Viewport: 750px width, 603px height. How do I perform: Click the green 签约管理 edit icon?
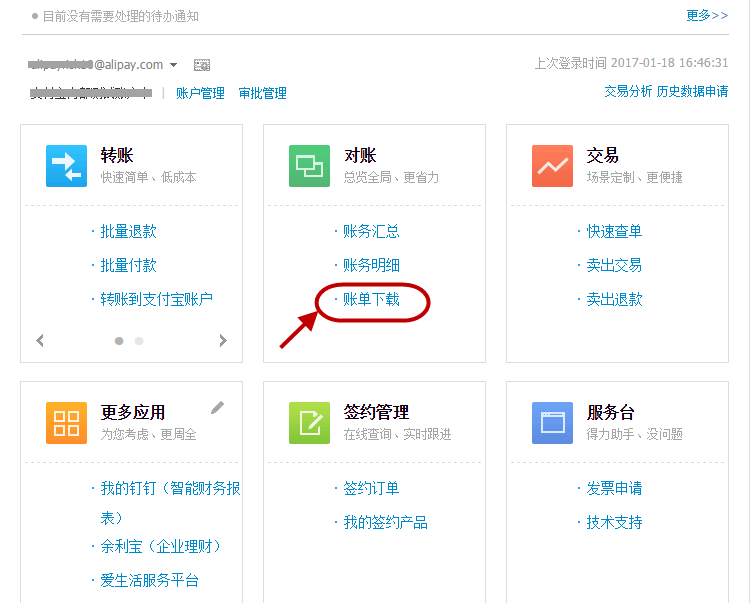click(x=309, y=423)
